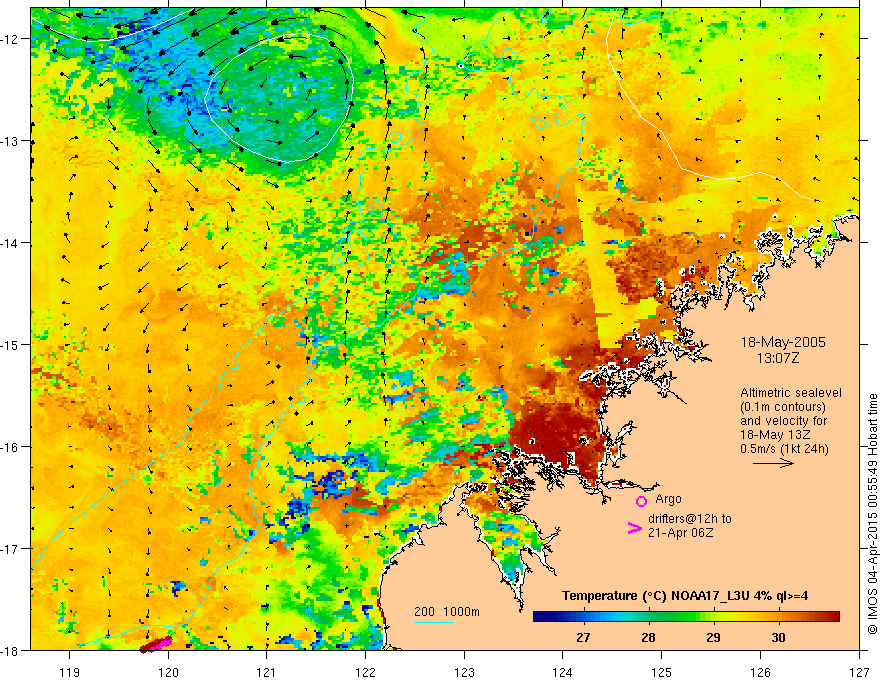Image resolution: width=880 pixels, height=680 pixels.
Task: Click latitude axis label -18
Action: [10, 651]
